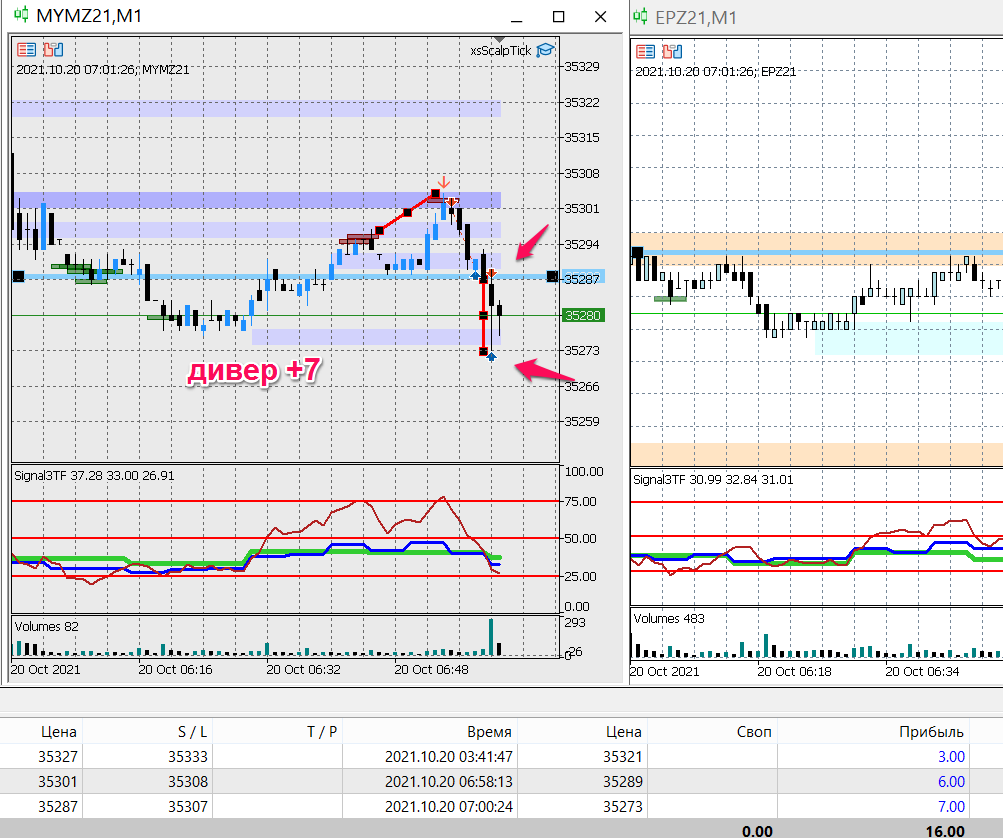
Task: Click the Signal3TF label in EPZ21 chart
Action: click(x=713, y=479)
